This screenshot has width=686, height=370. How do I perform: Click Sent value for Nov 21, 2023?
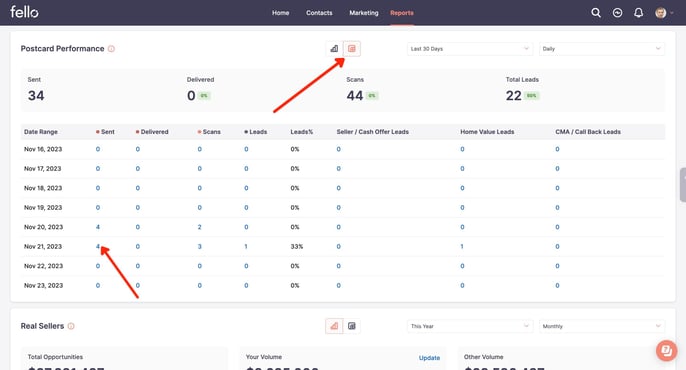(x=98, y=246)
